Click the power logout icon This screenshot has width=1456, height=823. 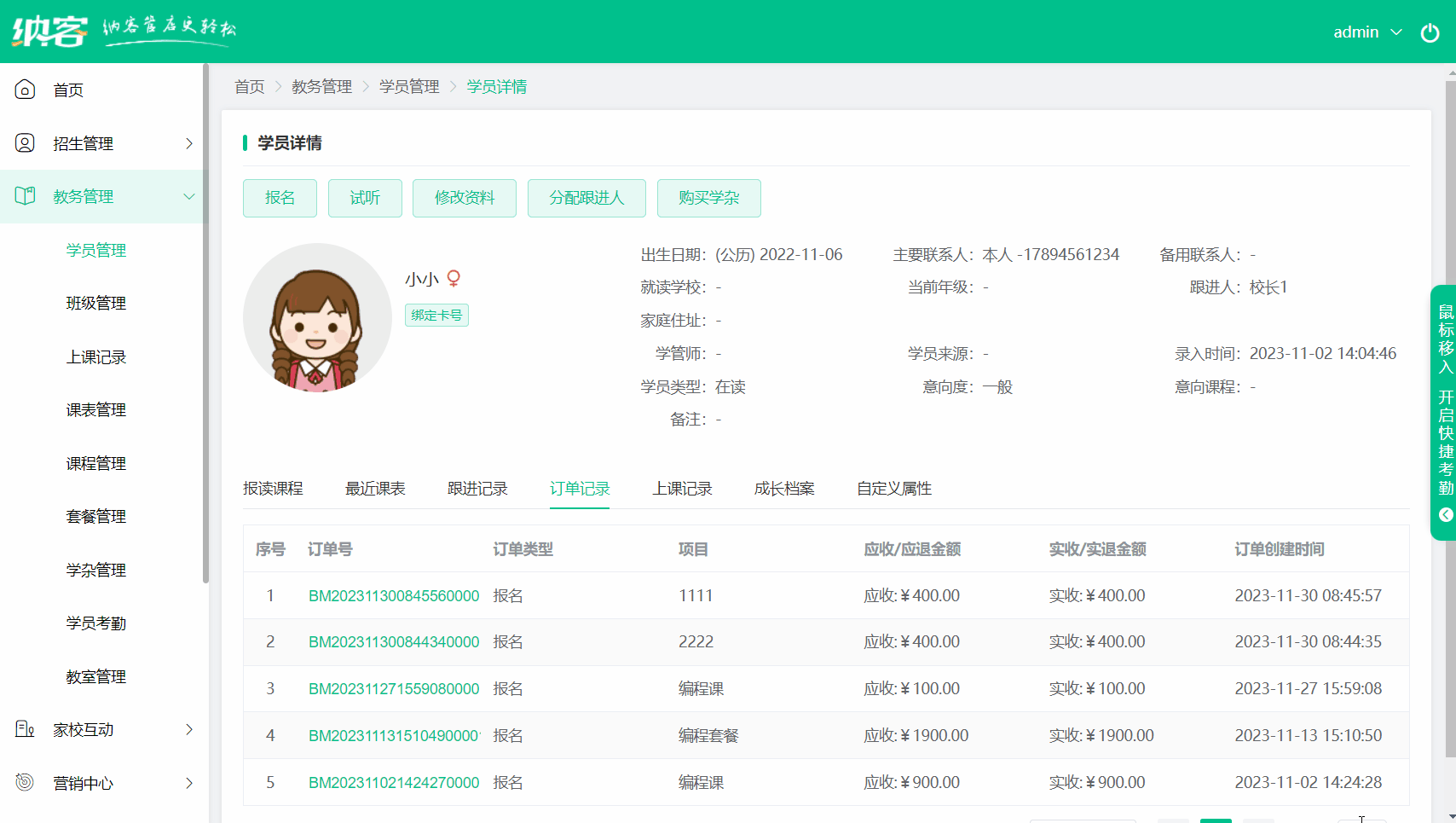coord(1430,32)
